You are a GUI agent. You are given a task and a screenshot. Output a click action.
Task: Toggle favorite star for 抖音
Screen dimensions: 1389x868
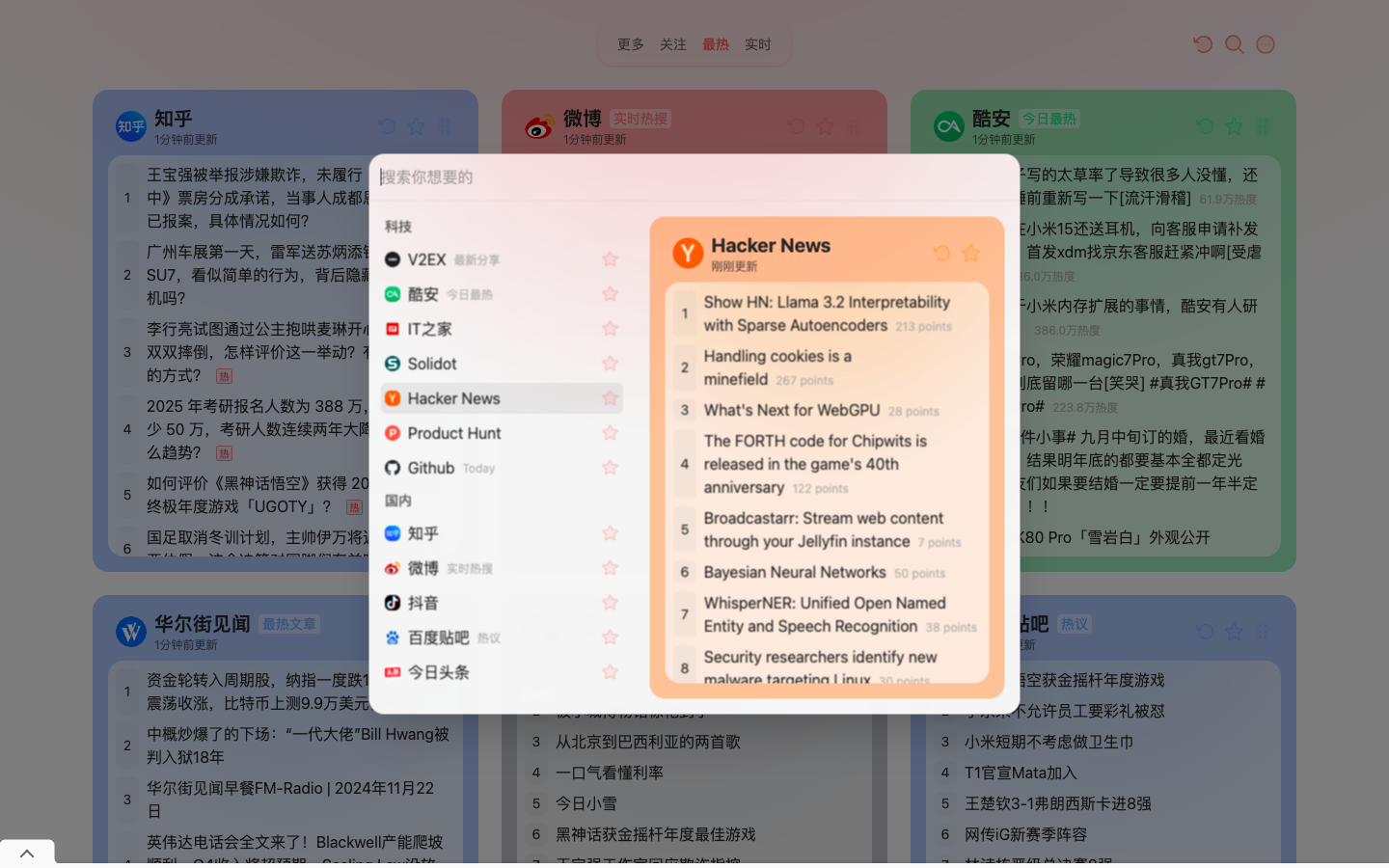pos(610,603)
